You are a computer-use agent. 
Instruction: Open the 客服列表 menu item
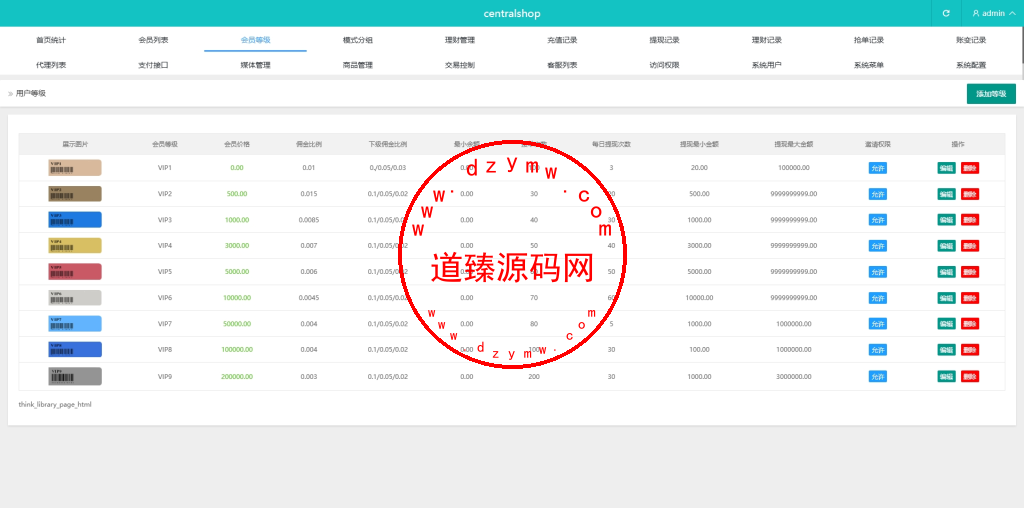click(562, 65)
